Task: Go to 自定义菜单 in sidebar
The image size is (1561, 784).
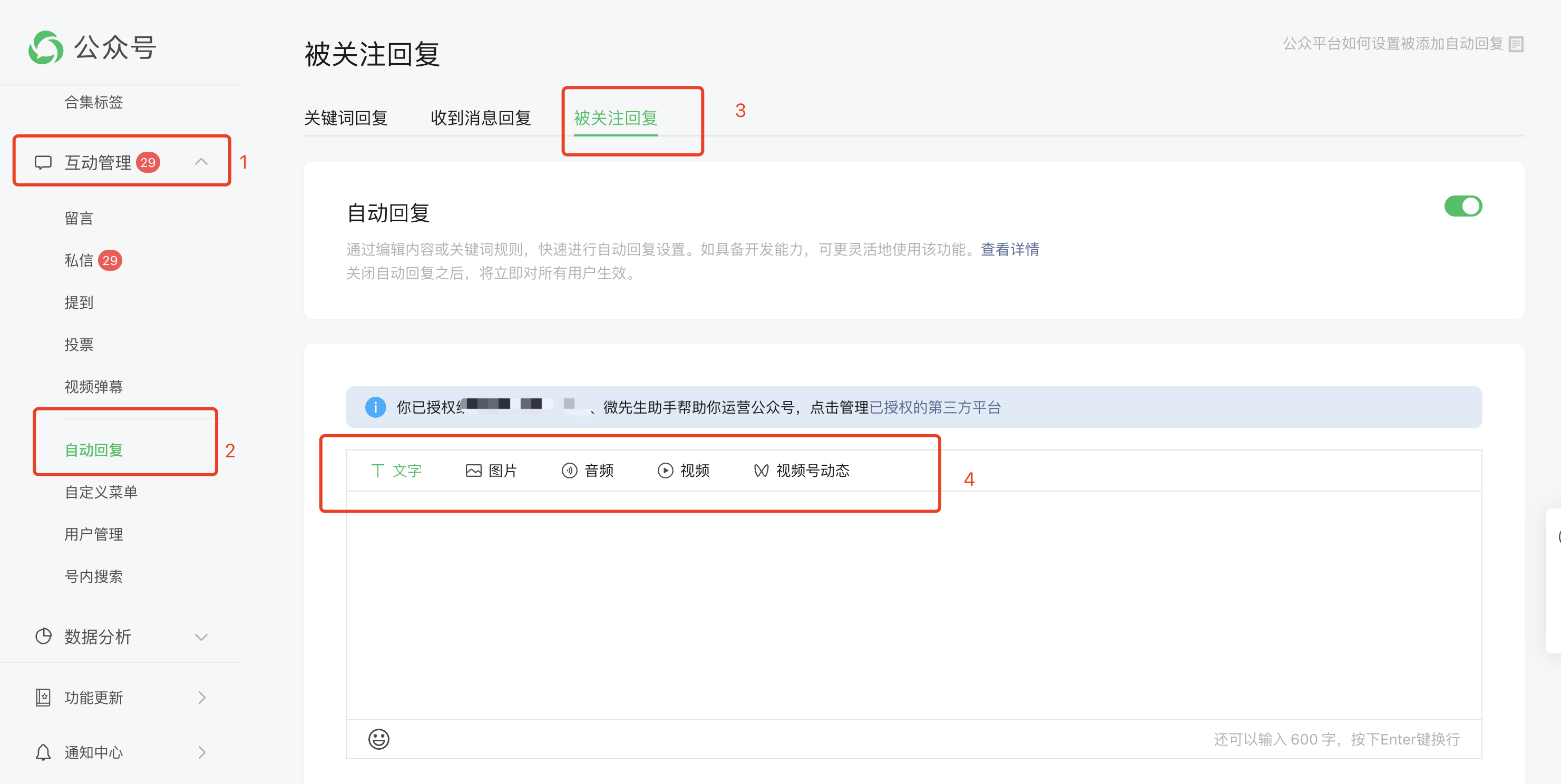Action: point(101,492)
